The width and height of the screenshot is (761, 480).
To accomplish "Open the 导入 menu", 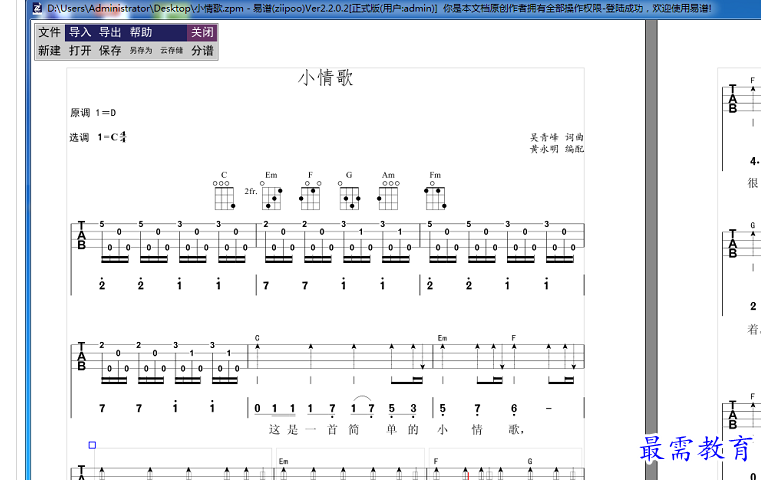I will click(x=80, y=33).
